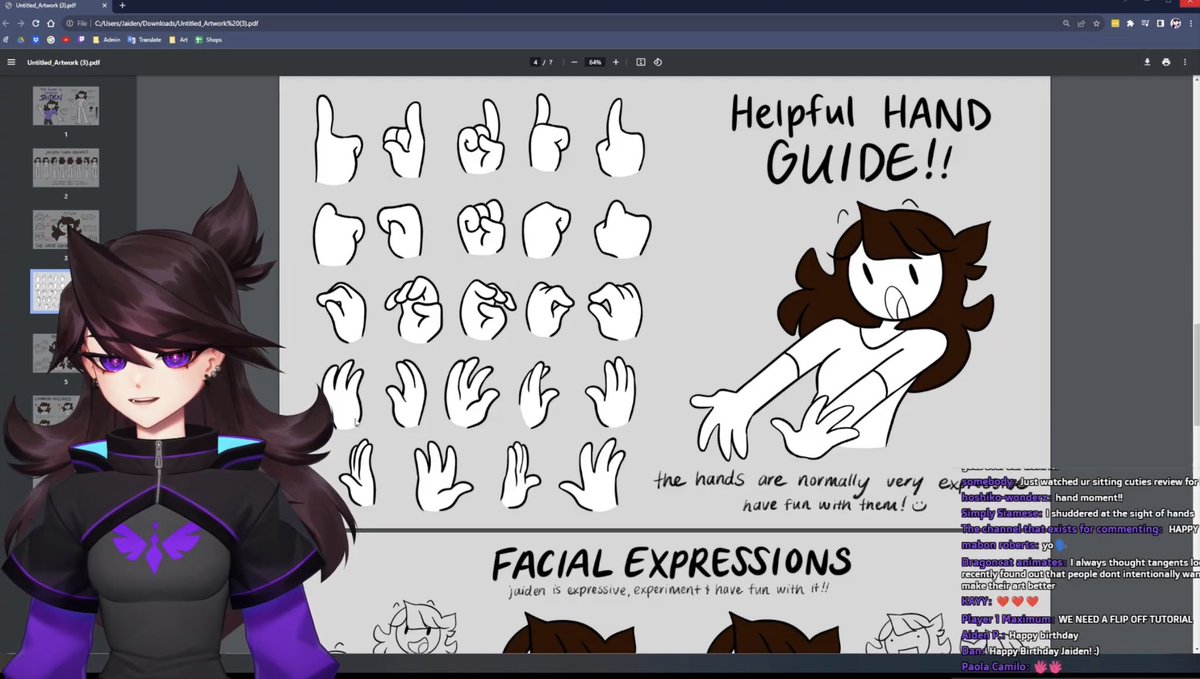Open the Dropbox bookmark icon

(x=36, y=40)
